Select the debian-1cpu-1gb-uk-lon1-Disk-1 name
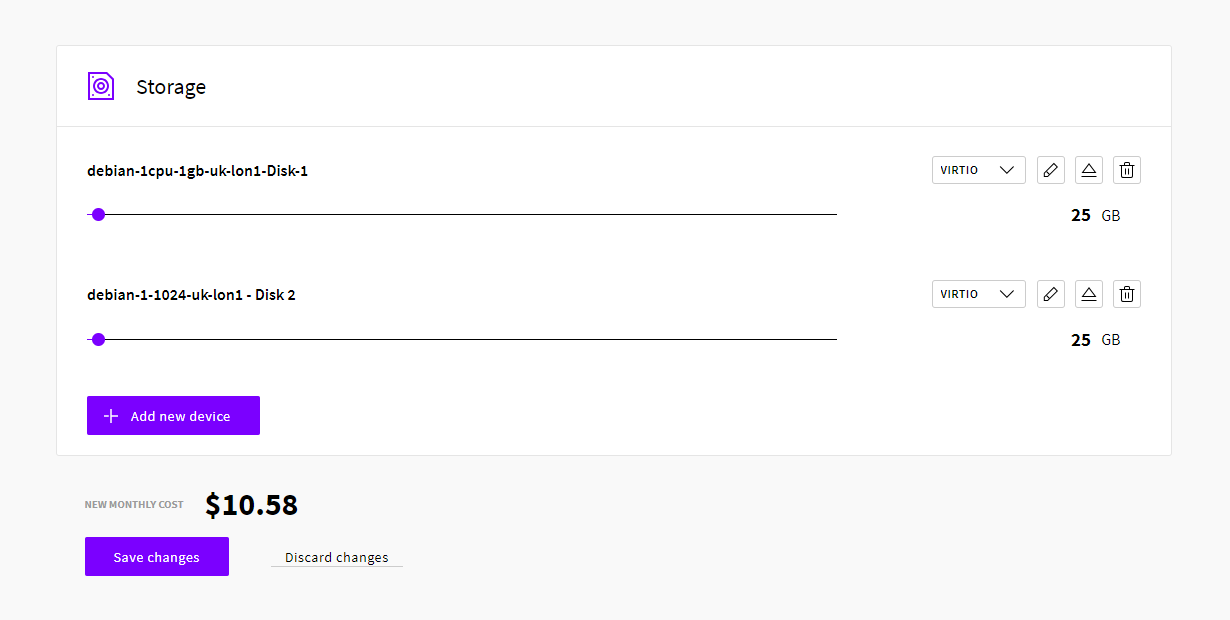Viewport: 1230px width, 620px height. 197,171
